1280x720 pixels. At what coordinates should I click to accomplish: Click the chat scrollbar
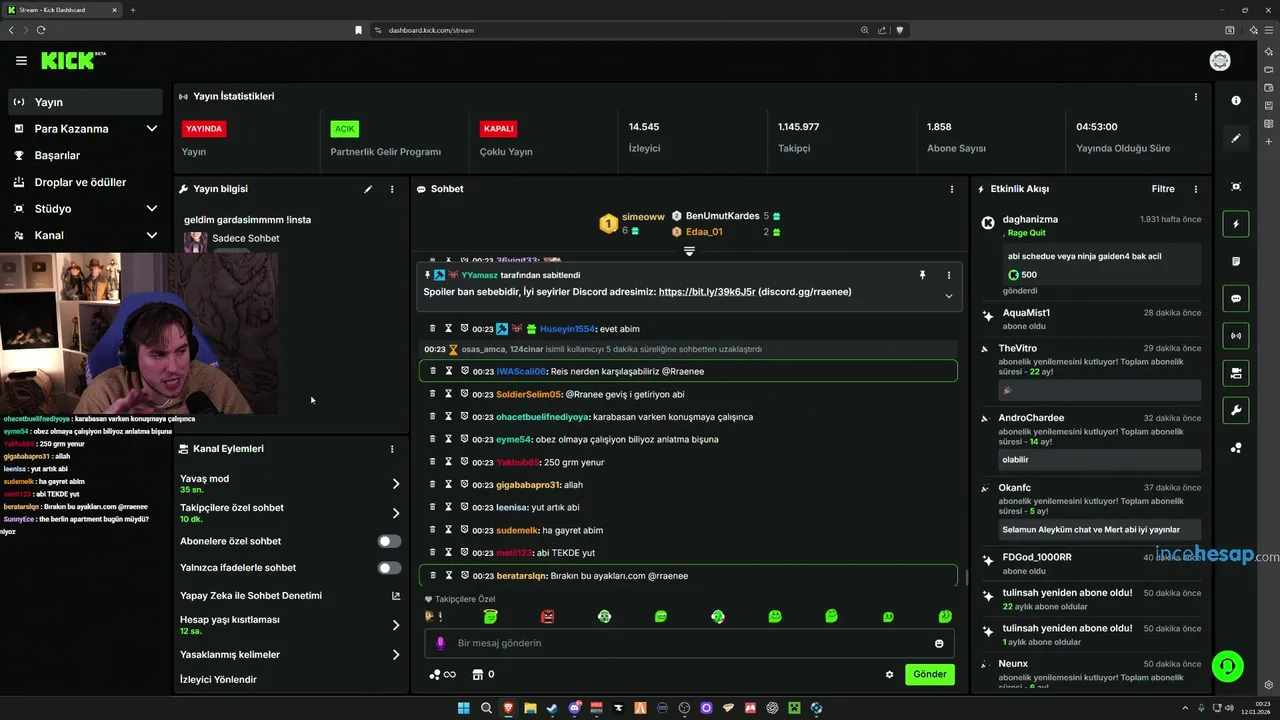pyautogui.click(x=965, y=577)
